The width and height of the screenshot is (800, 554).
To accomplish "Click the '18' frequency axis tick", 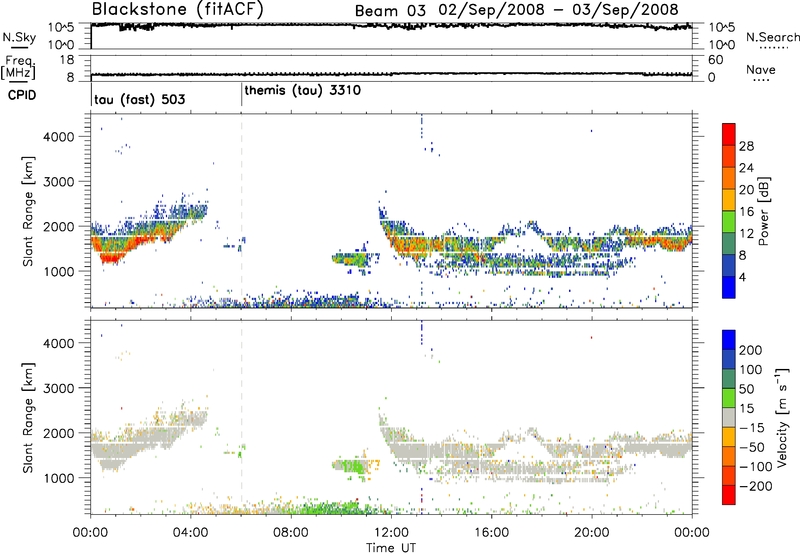I will pyautogui.click(x=68, y=60).
